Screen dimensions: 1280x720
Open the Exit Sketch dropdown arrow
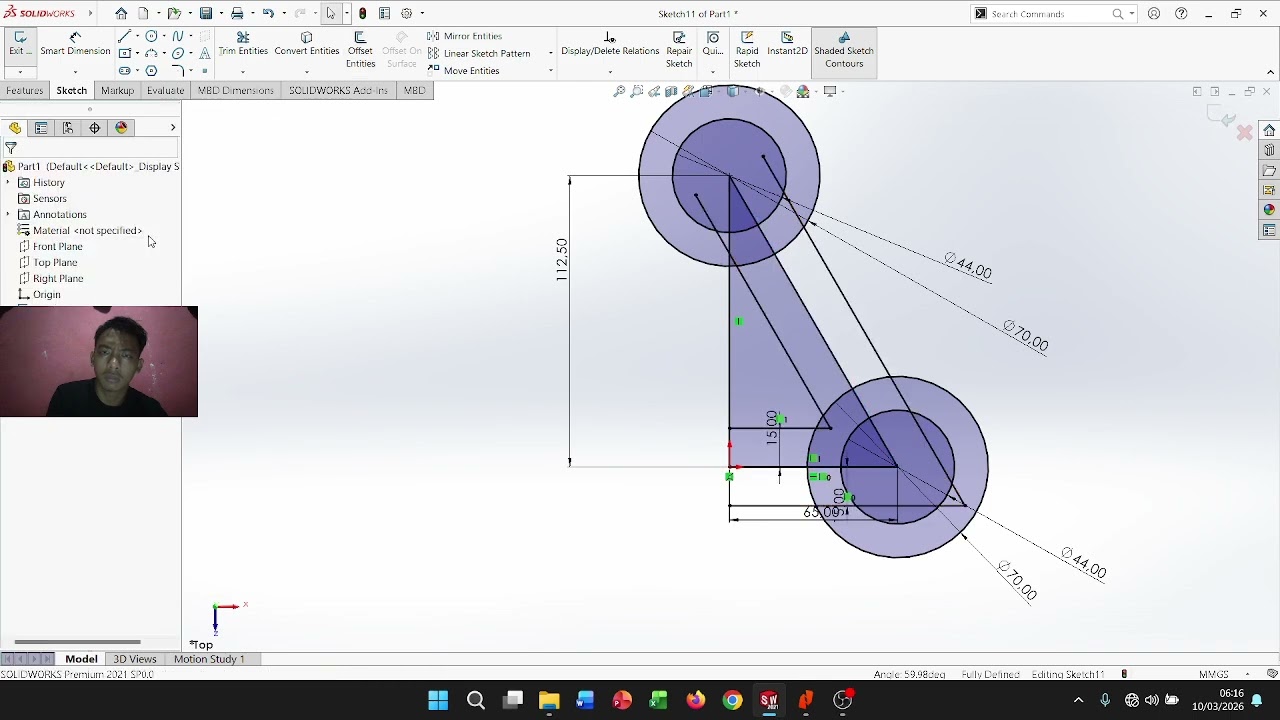coord(20,71)
